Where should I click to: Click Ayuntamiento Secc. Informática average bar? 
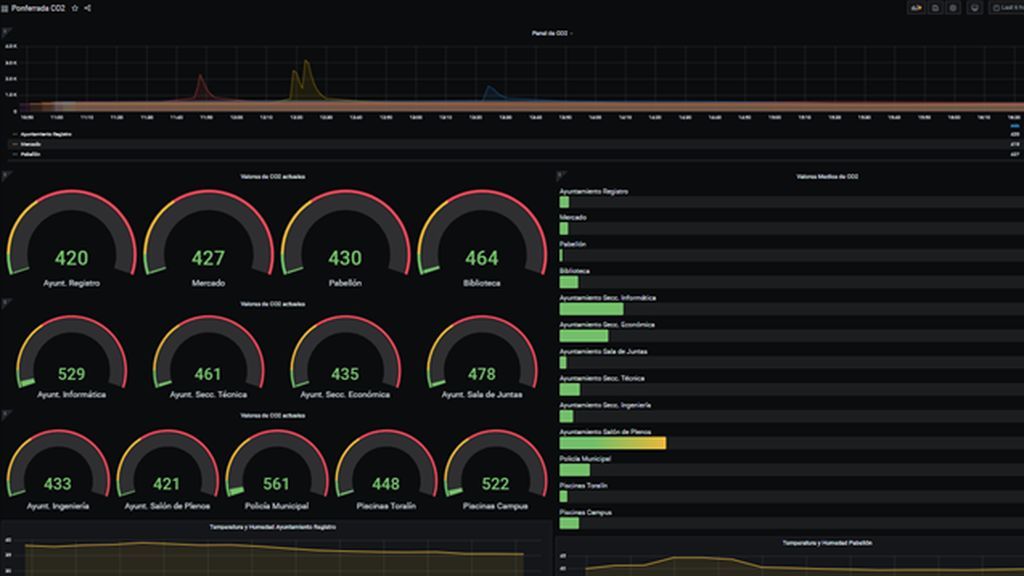[592, 309]
